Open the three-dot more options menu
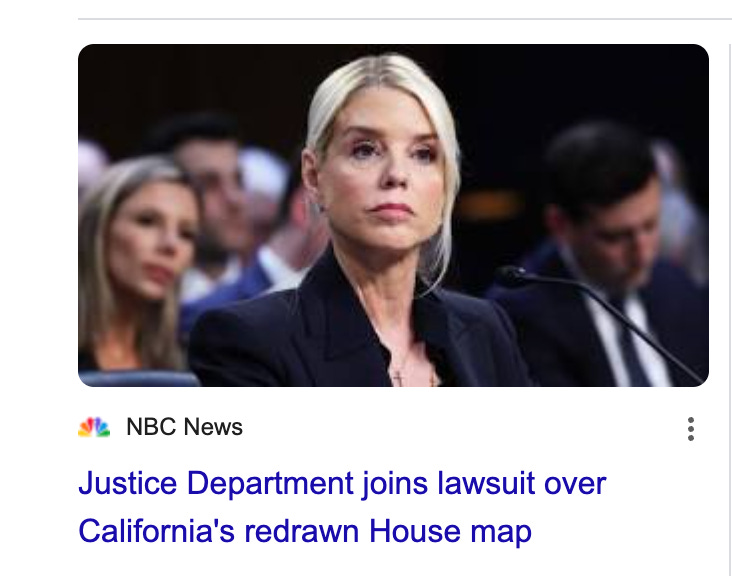Viewport: 732px width, 576px height. tap(691, 428)
